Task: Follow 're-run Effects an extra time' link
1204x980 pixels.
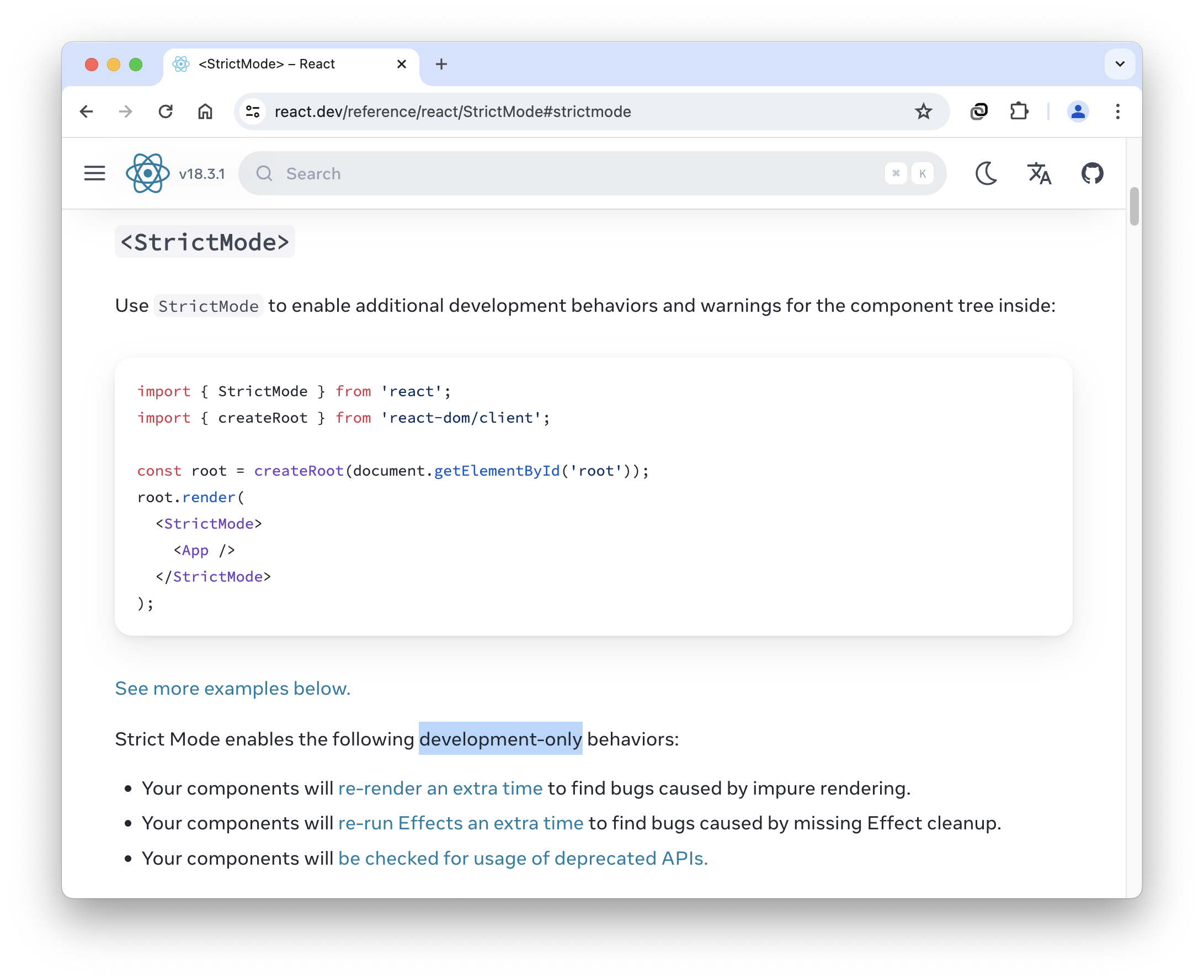Action: click(x=461, y=824)
